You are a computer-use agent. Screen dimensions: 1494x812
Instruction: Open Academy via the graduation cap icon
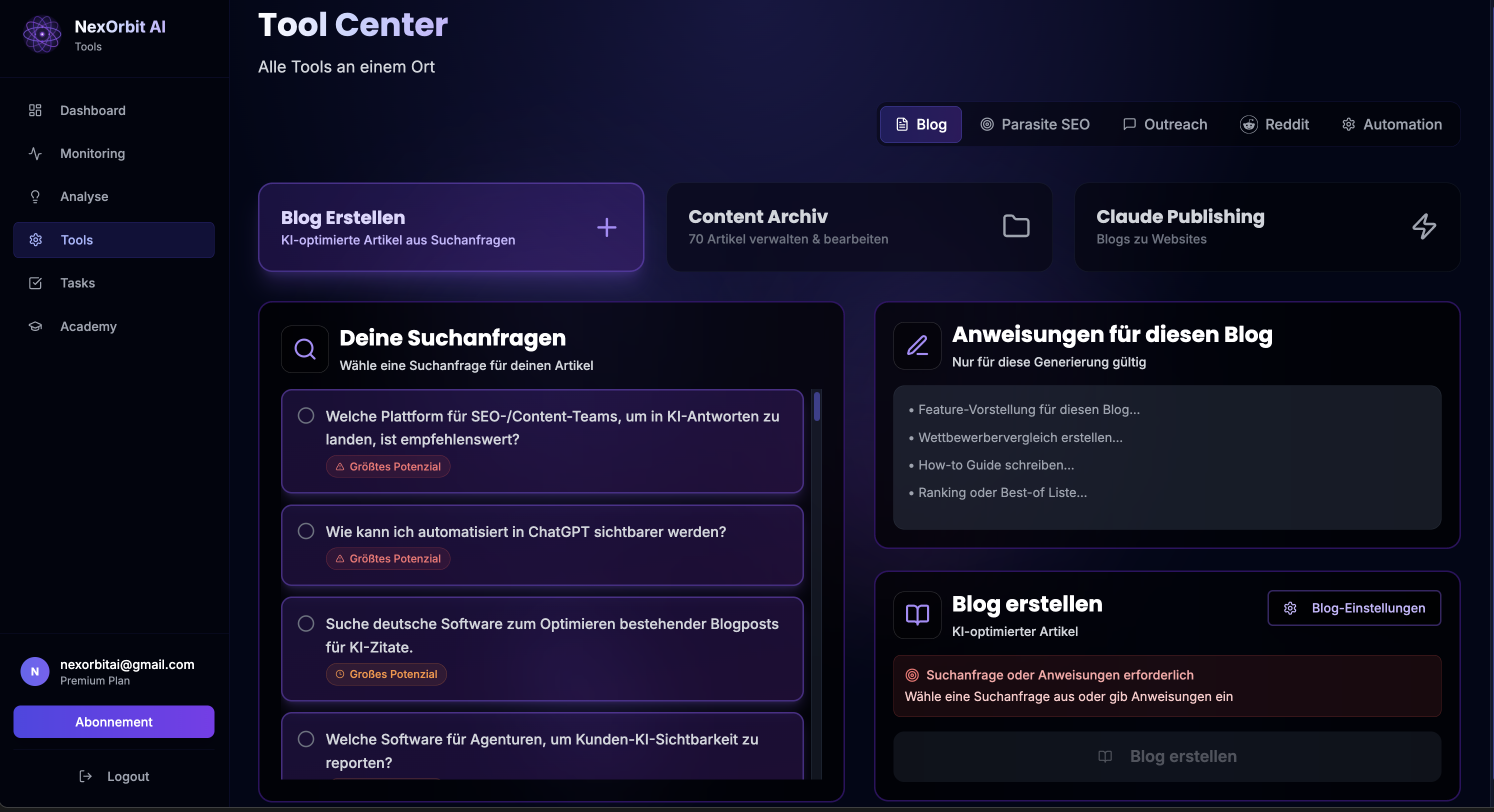[x=35, y=326]
